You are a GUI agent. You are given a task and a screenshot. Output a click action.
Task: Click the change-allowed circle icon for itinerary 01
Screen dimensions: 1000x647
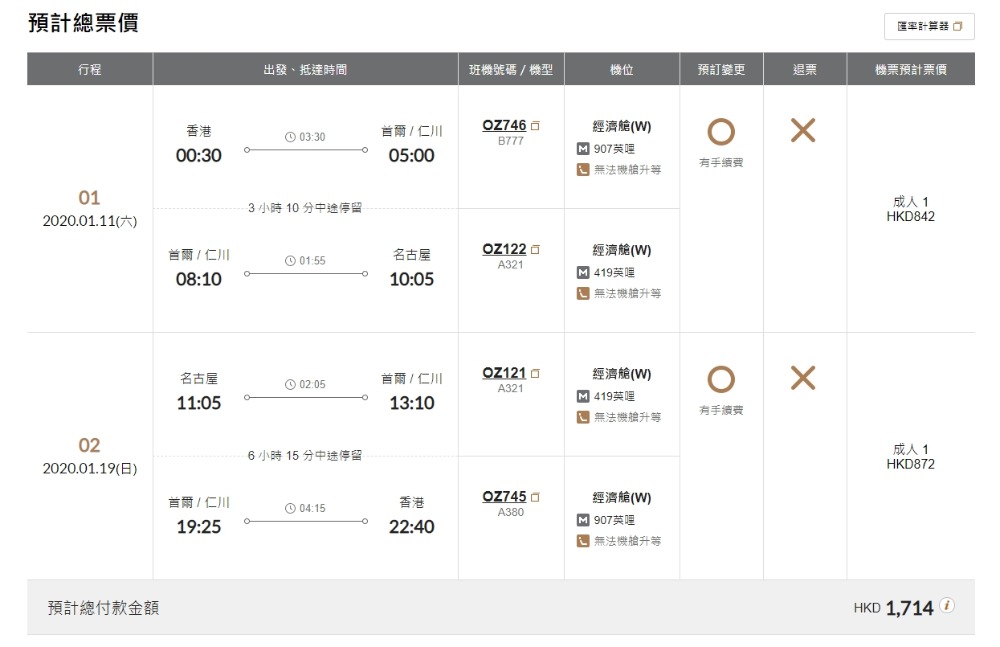pos(721,131)
